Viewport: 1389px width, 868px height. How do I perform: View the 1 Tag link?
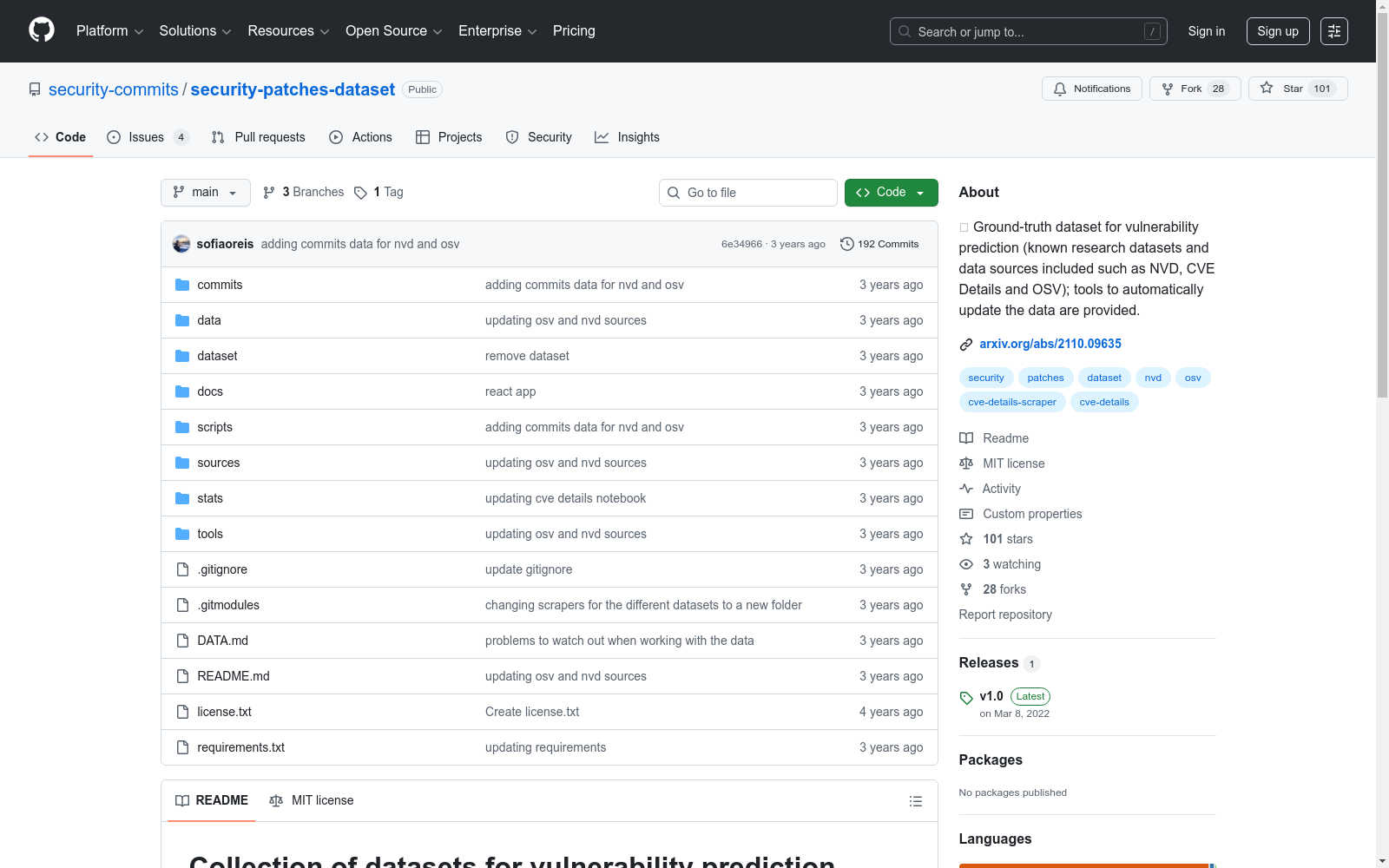pos(379,193)
